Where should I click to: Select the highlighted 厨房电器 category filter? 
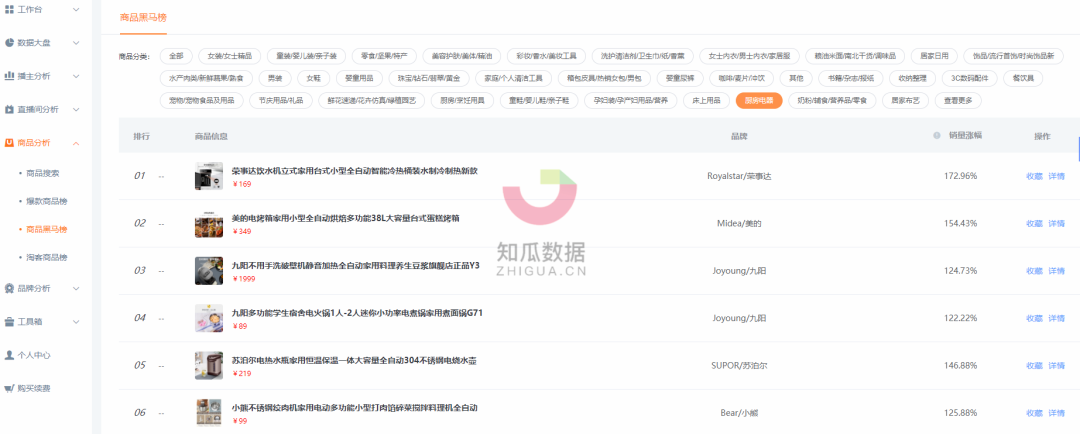coord(759,101)
